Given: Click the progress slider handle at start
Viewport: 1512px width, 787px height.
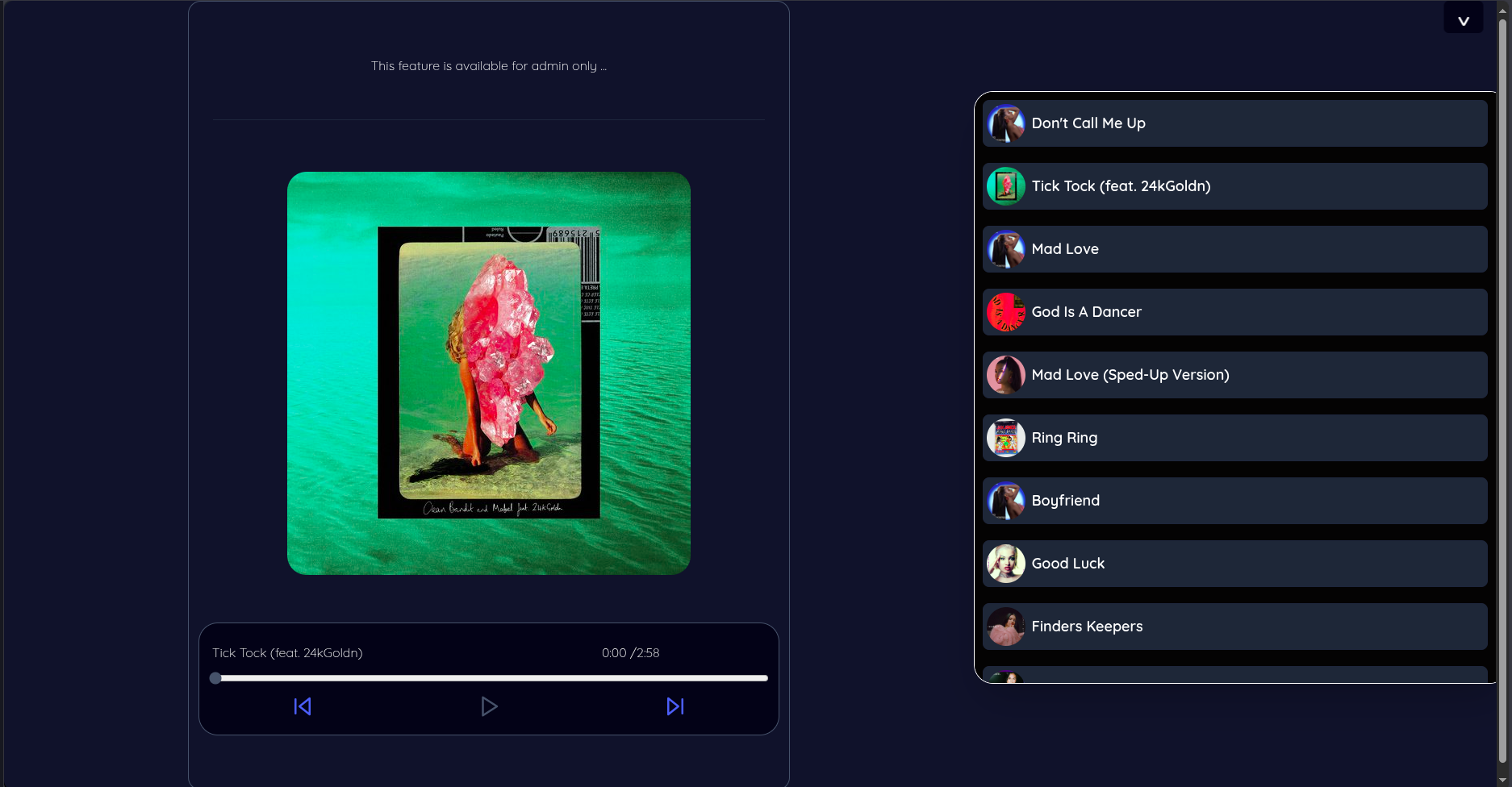Looking at the screenshot, I should pyautogui.click(x=215, y=678).
